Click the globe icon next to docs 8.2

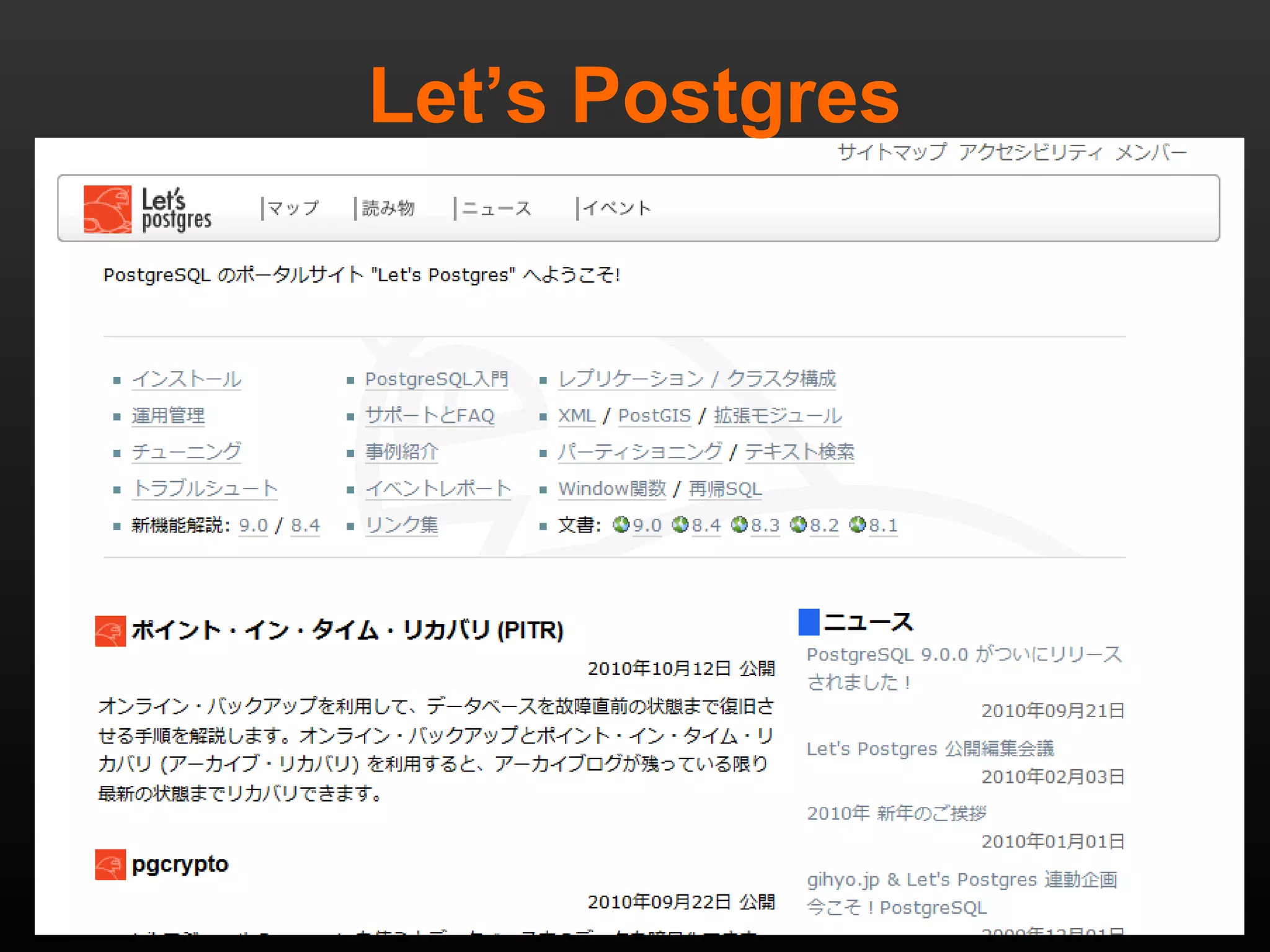pyautogui.click(x=798, y=525)
